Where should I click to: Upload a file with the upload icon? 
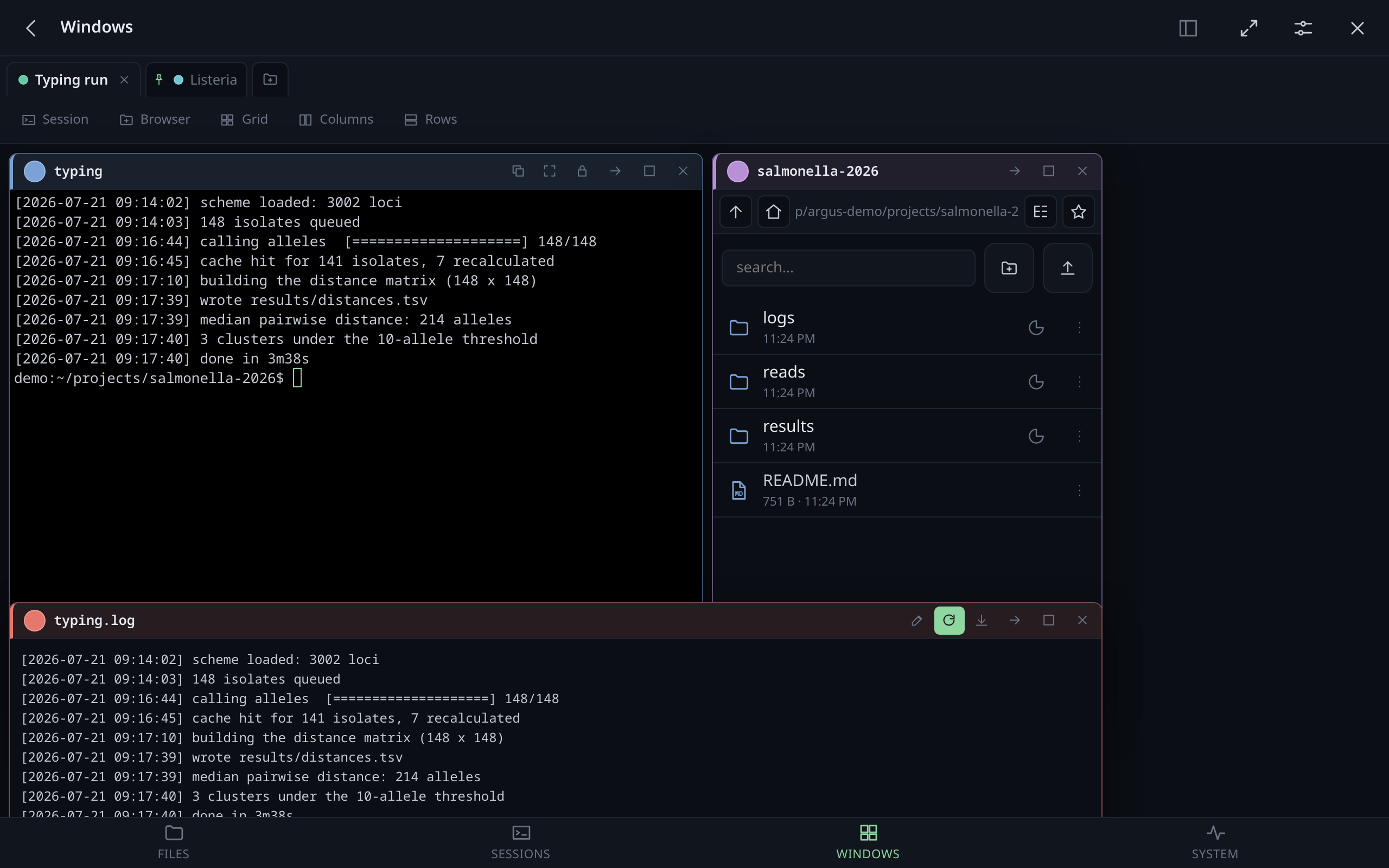1068,268
